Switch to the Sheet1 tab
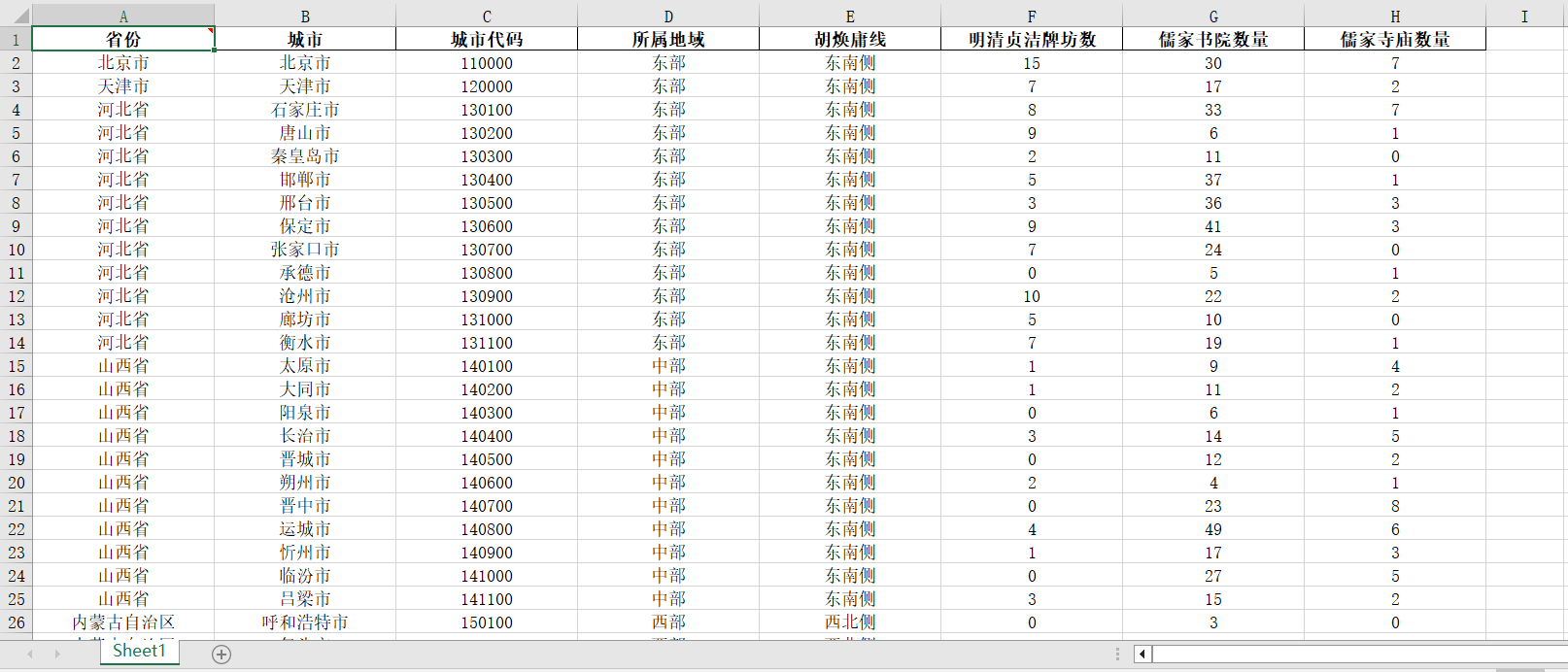 (139, 652)
